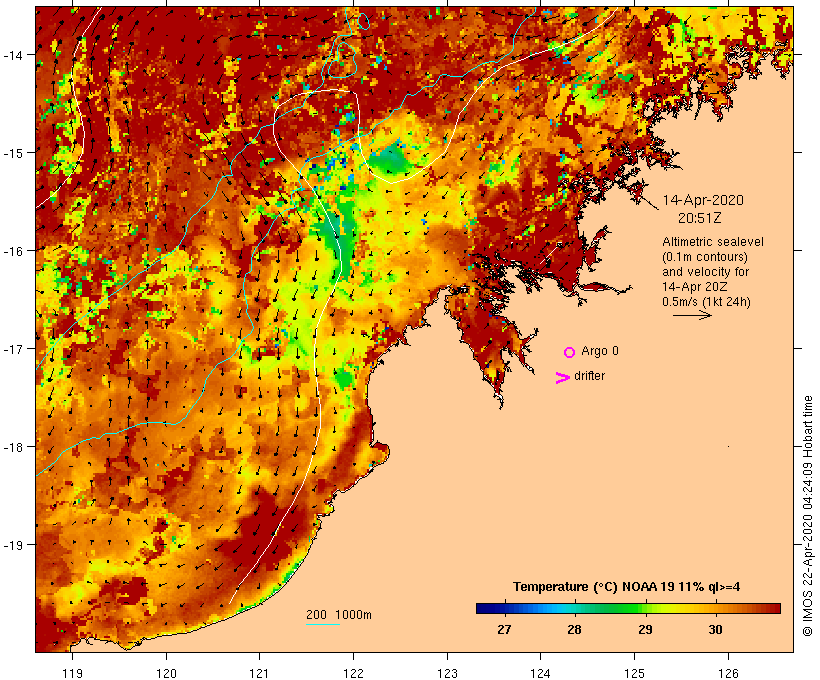Click the velocity scale reference arrow
The height and width of the screenshot is (680, 820).
(x=692, y=315)
